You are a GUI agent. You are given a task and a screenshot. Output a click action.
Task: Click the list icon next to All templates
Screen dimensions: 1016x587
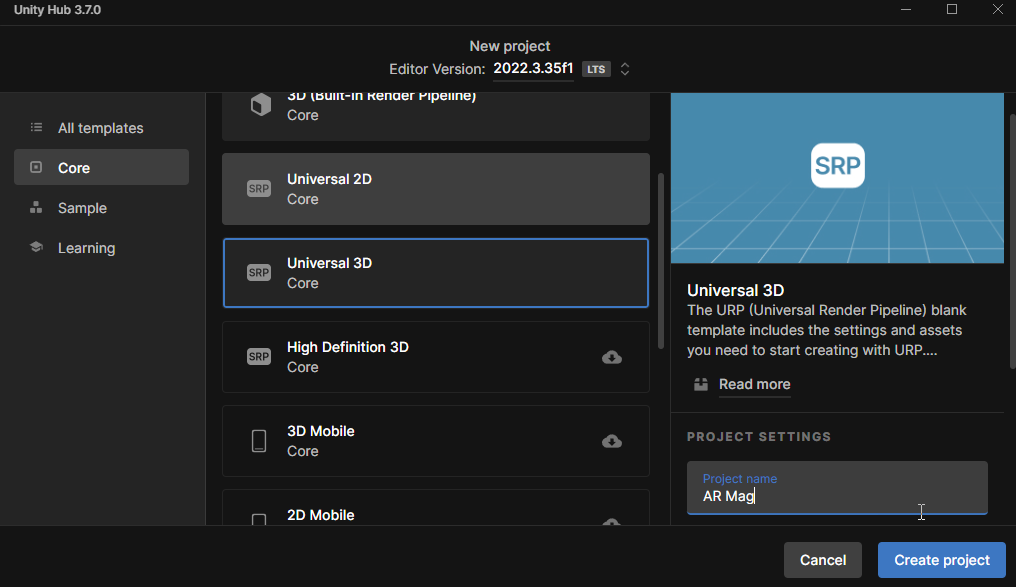point(36,128)
